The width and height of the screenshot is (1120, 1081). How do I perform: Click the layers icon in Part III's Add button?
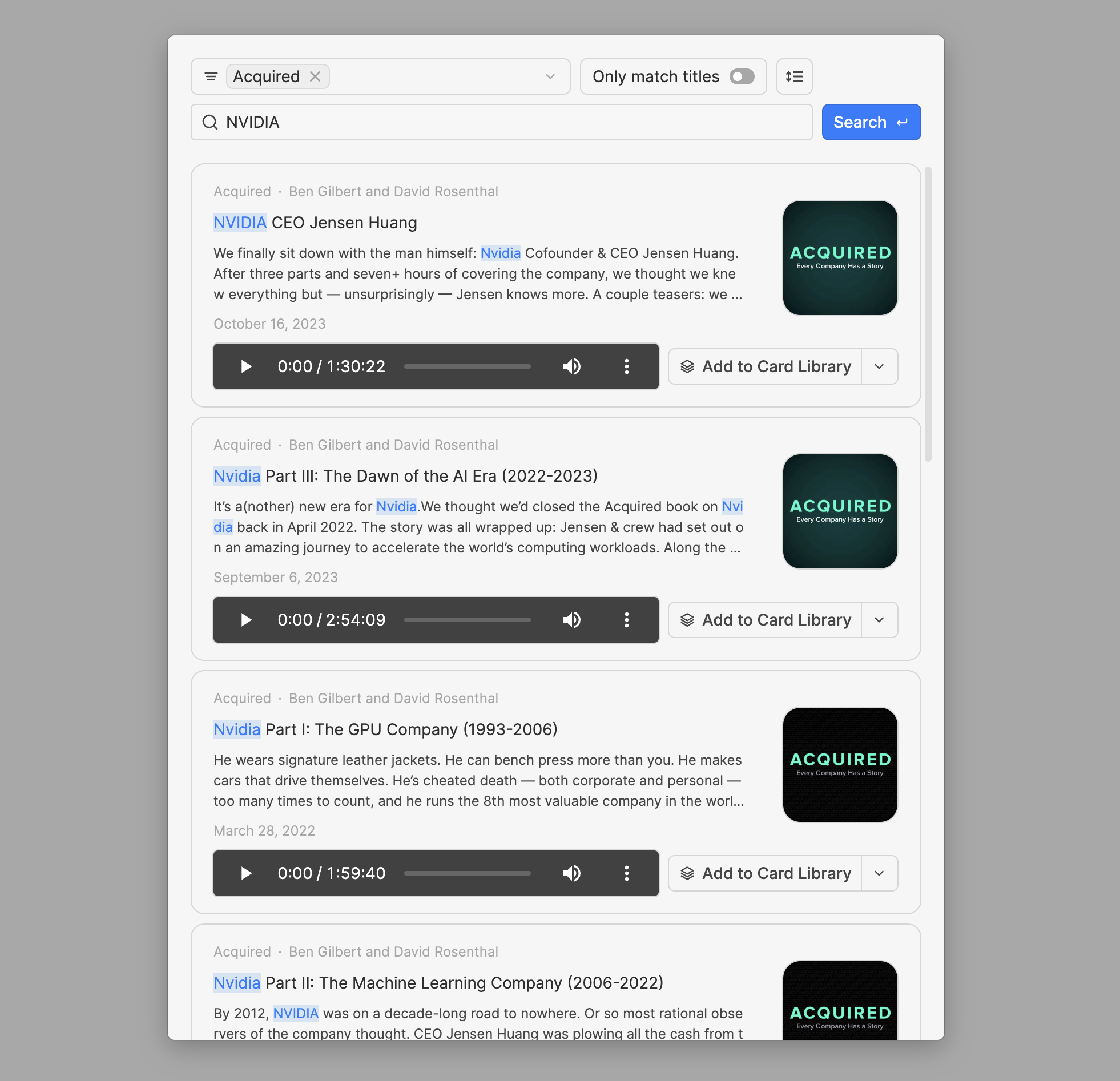tap(687, 620)
